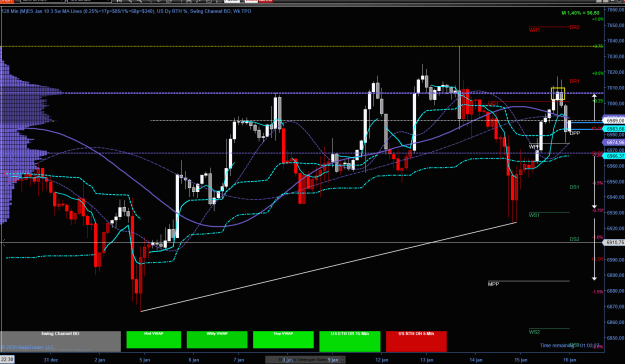
Task: Click the WR1 level label
Action: (534, 30)
